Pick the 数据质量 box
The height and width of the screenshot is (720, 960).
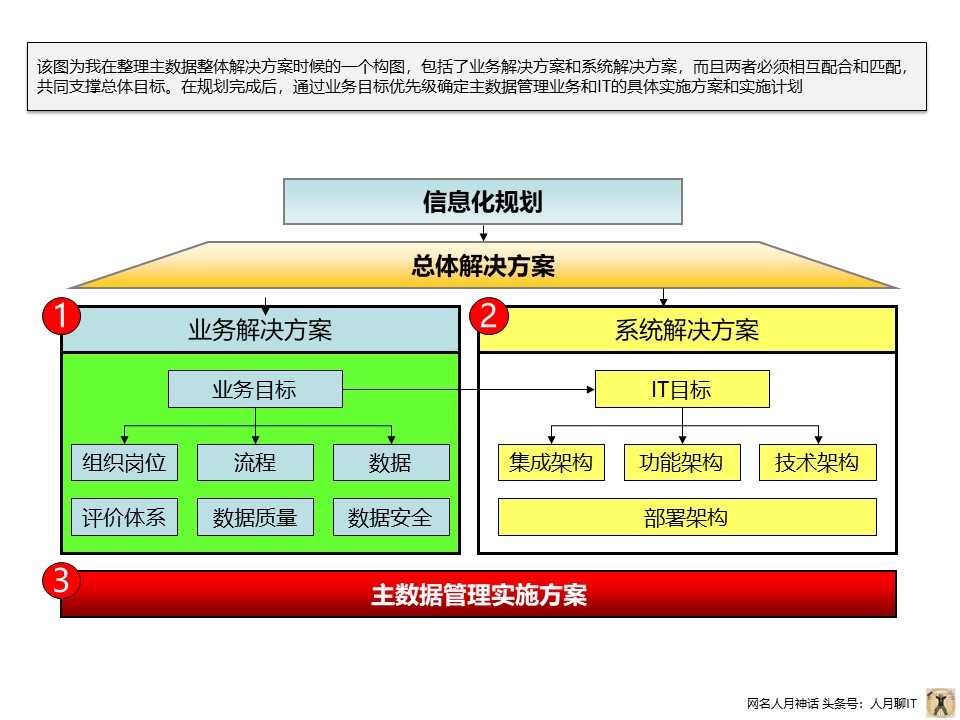coord(255,517)
